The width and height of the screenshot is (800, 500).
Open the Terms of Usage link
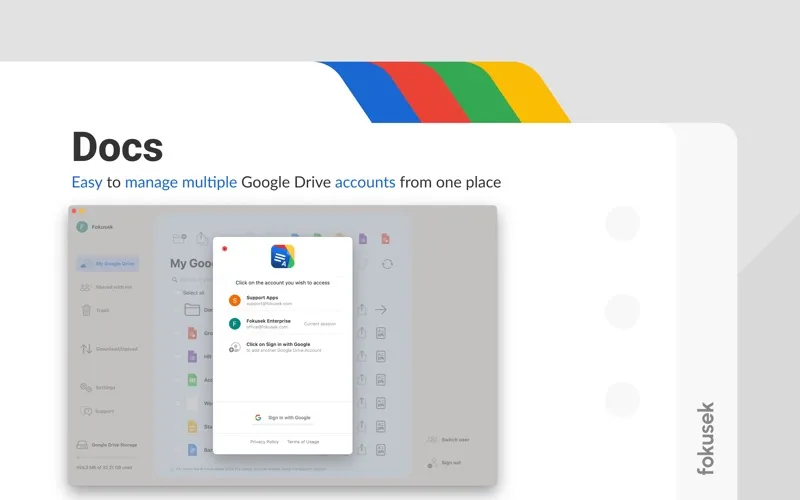click(303, 442)
